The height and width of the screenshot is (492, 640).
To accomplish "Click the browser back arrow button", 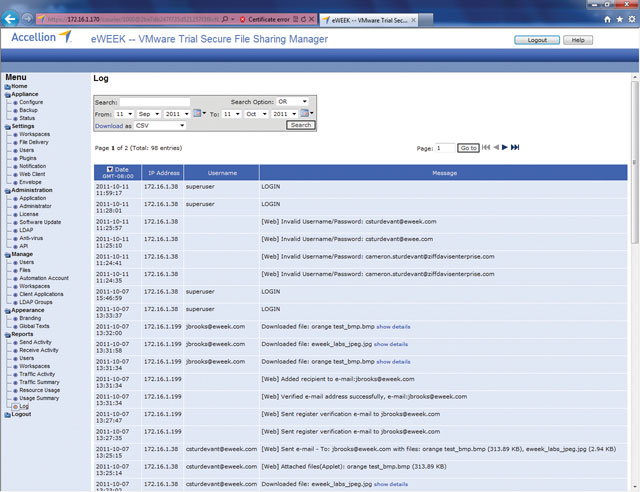I will pos(10,18).
